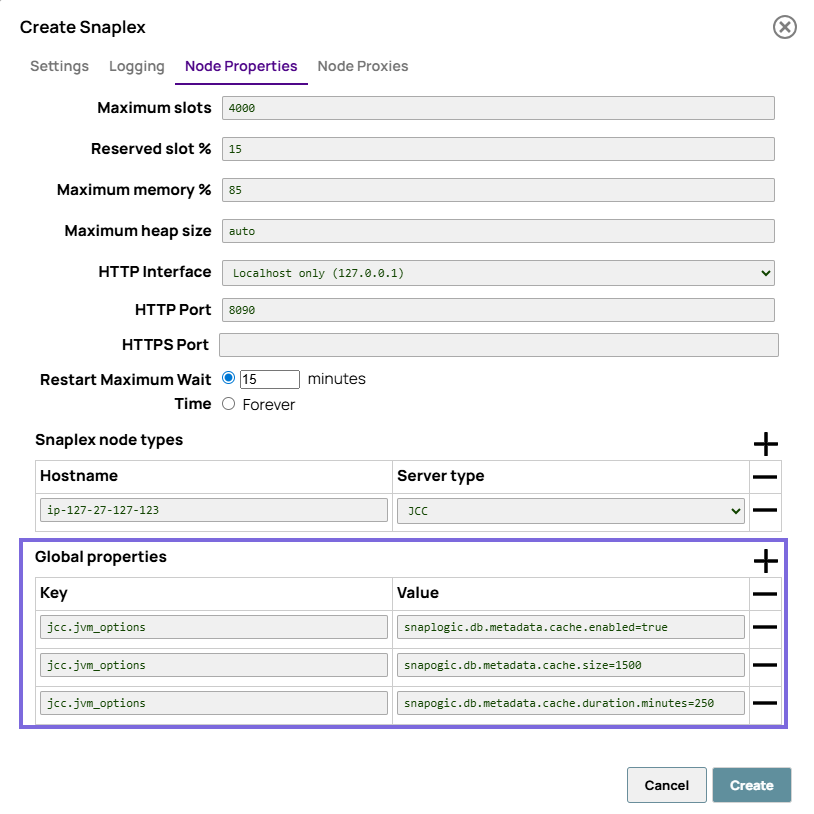Open the Server type dropdown
Viewport: 814px width, 814px height.
click(x=737, y=510)
